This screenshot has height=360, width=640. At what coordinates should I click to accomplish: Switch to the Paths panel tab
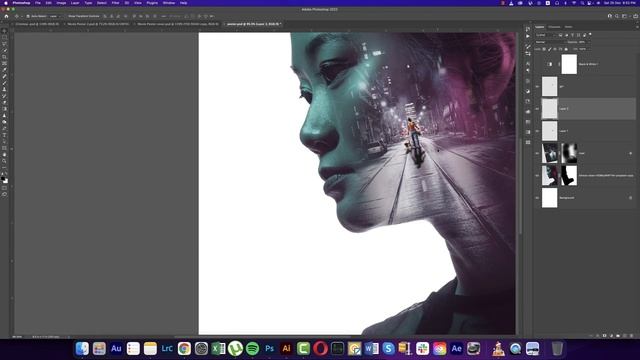[x=568, y=27]
